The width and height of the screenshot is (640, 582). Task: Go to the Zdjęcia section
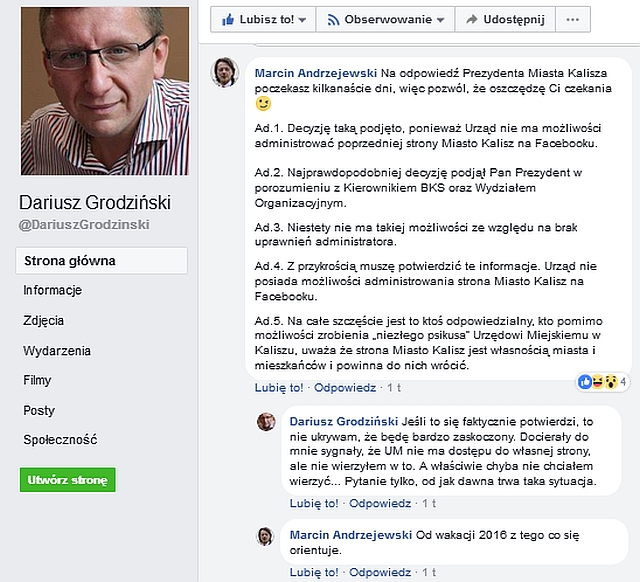(44, 320)
